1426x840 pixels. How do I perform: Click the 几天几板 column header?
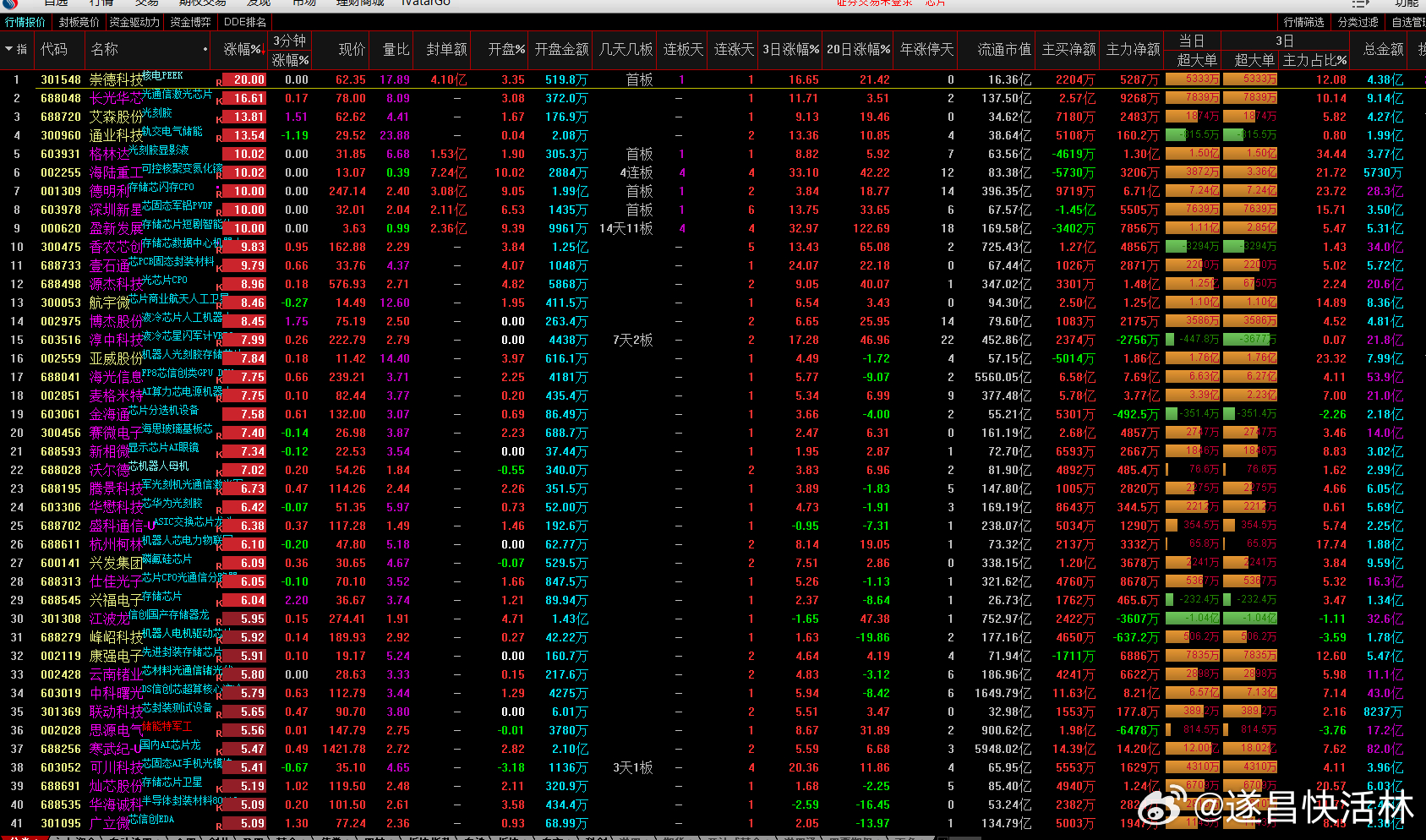click(x=626, y=50)
